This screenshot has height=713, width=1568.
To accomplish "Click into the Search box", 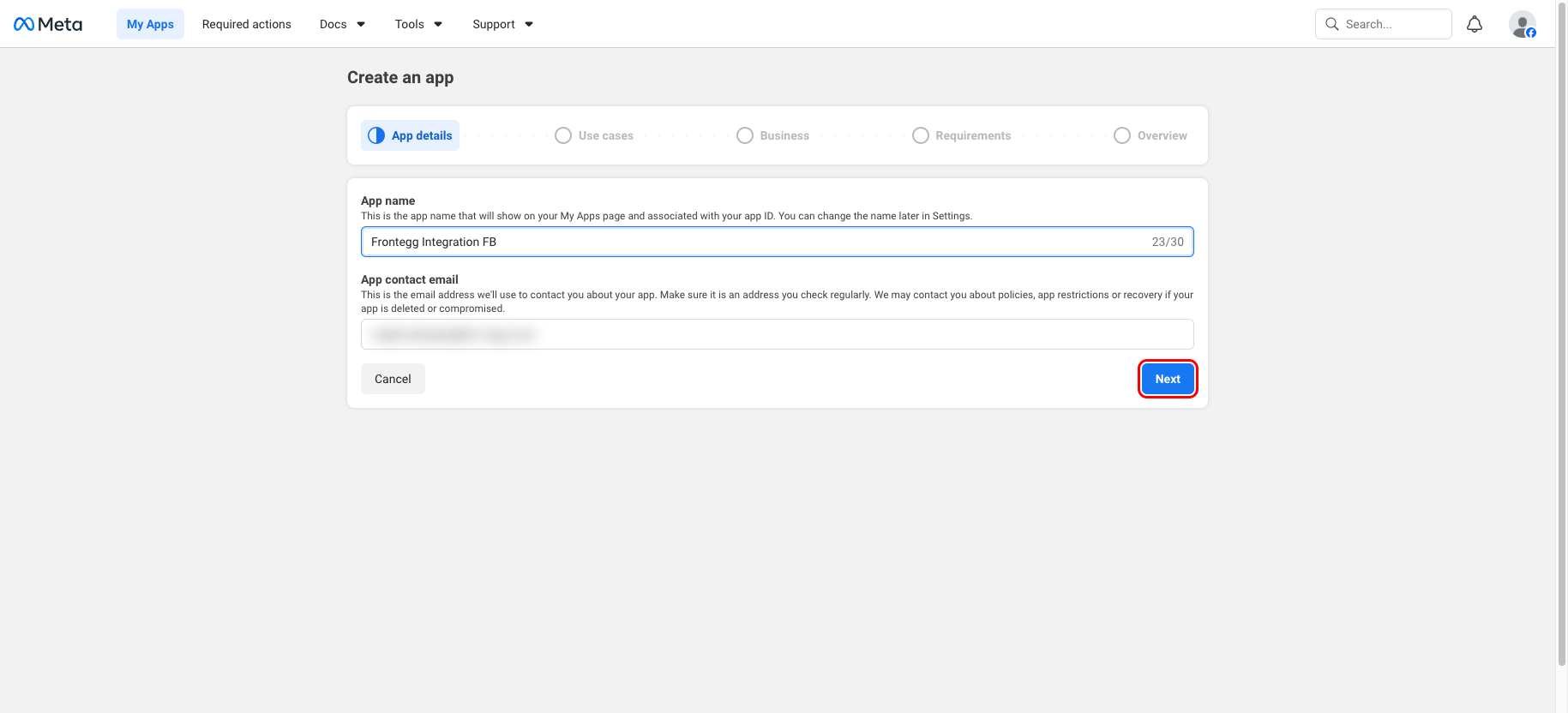I will [x=1384, y=24].
